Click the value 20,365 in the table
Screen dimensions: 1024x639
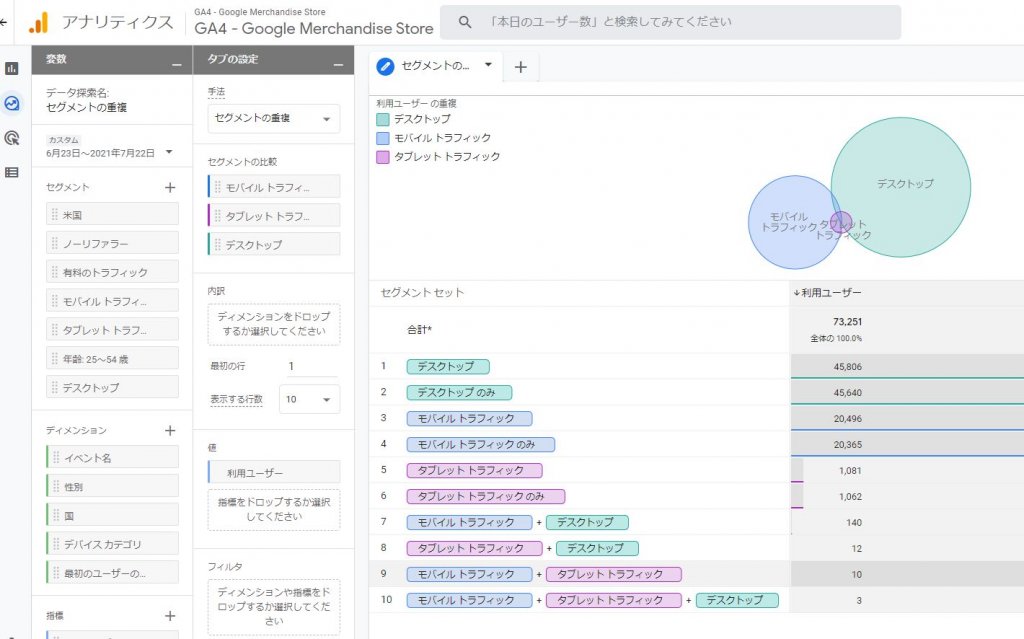tap(847, 445)
